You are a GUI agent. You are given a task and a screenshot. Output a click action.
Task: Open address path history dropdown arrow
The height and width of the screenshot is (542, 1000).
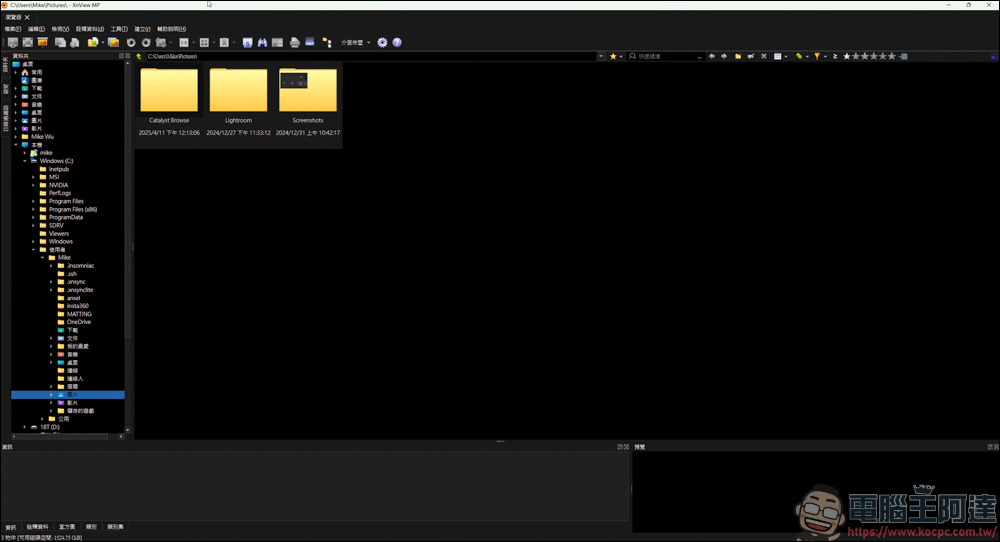(601, 56)
